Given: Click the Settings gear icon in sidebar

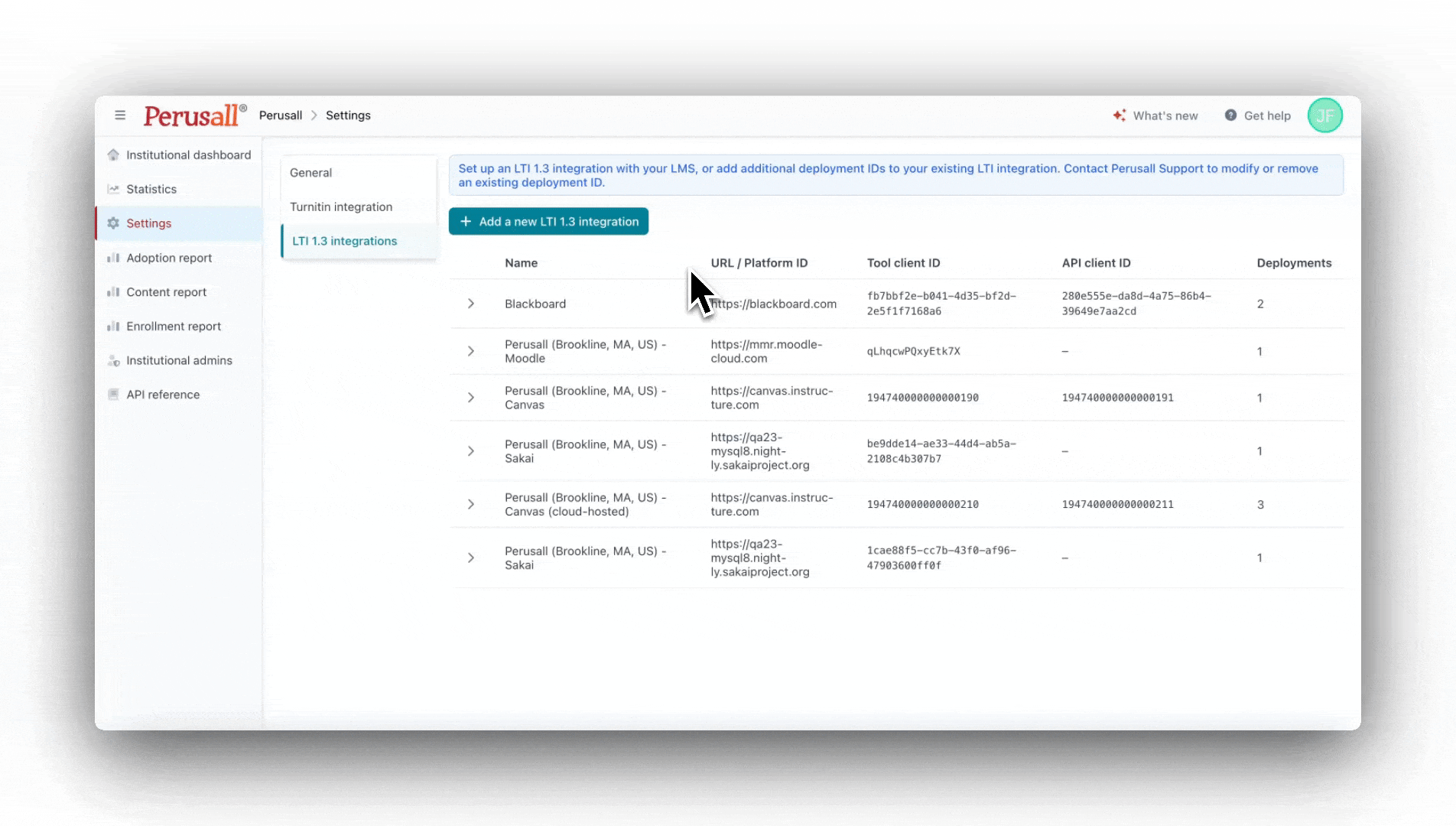Looking at the screenshot, I should point(113,223).
